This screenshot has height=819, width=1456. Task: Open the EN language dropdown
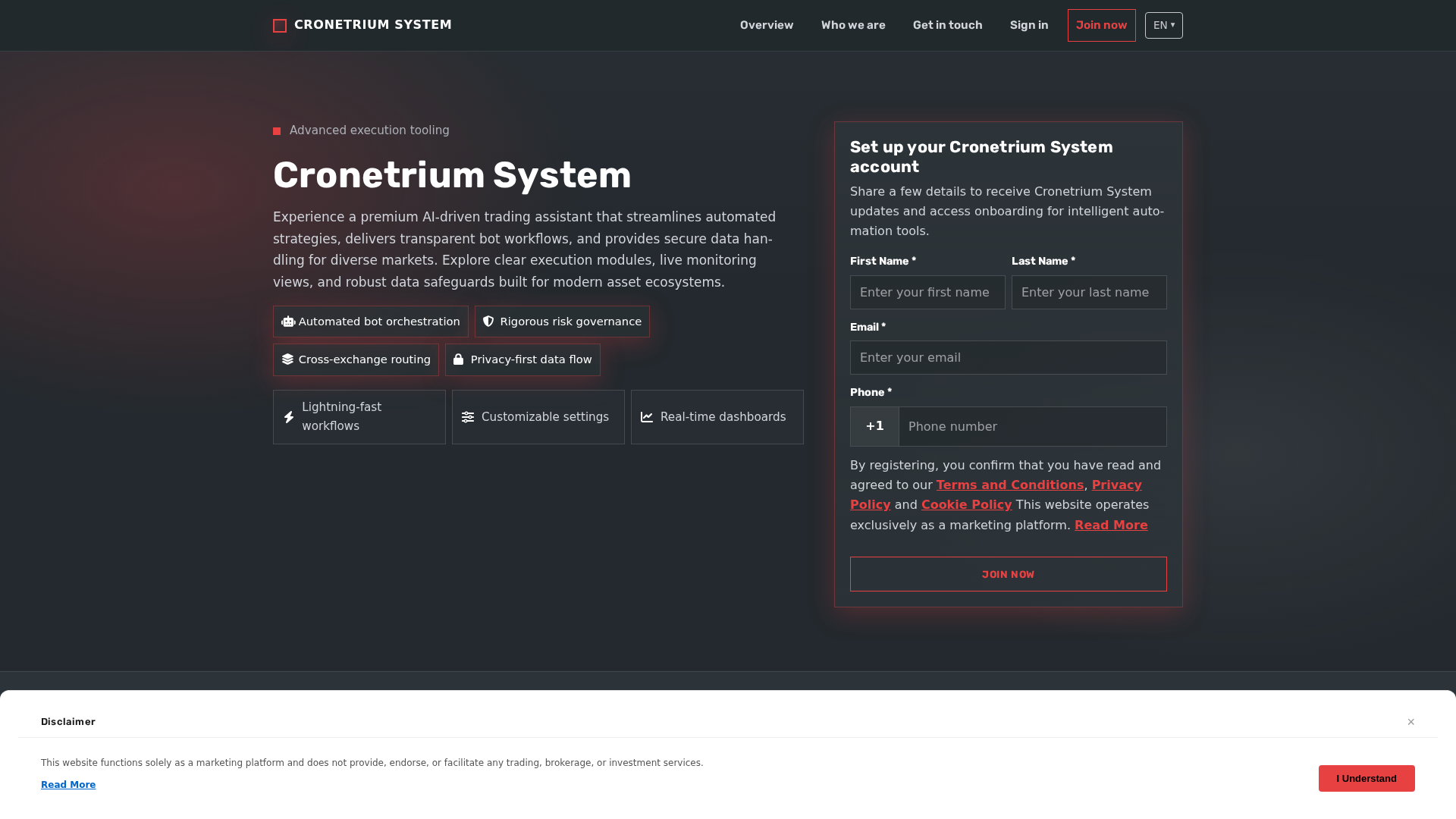1164,25
